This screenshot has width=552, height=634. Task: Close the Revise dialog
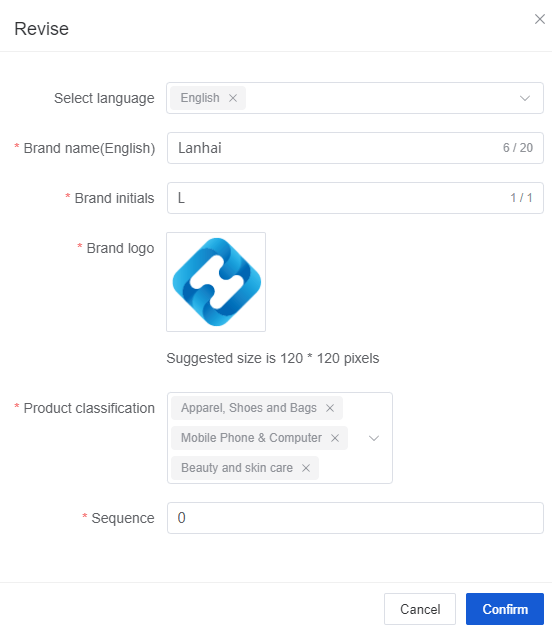(x=540, y=19)
